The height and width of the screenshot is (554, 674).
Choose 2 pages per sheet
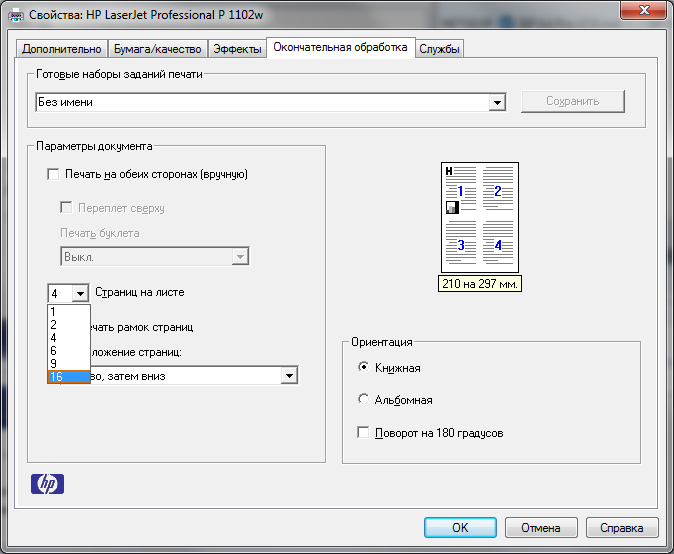click(x=69, y=325)
